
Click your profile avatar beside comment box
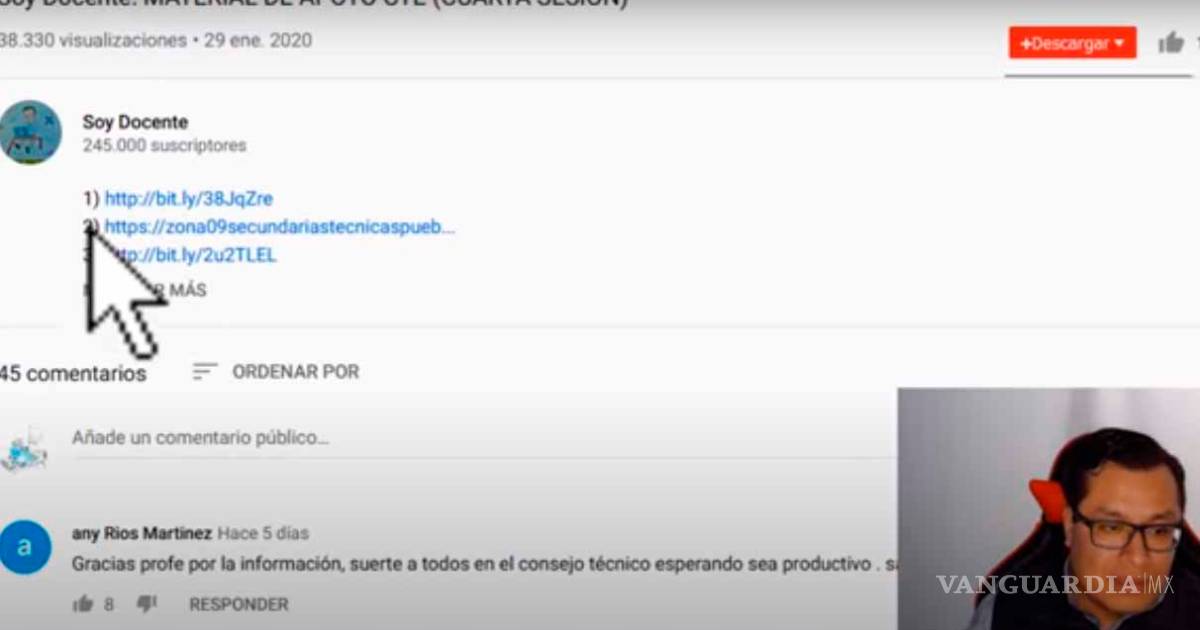24,450
